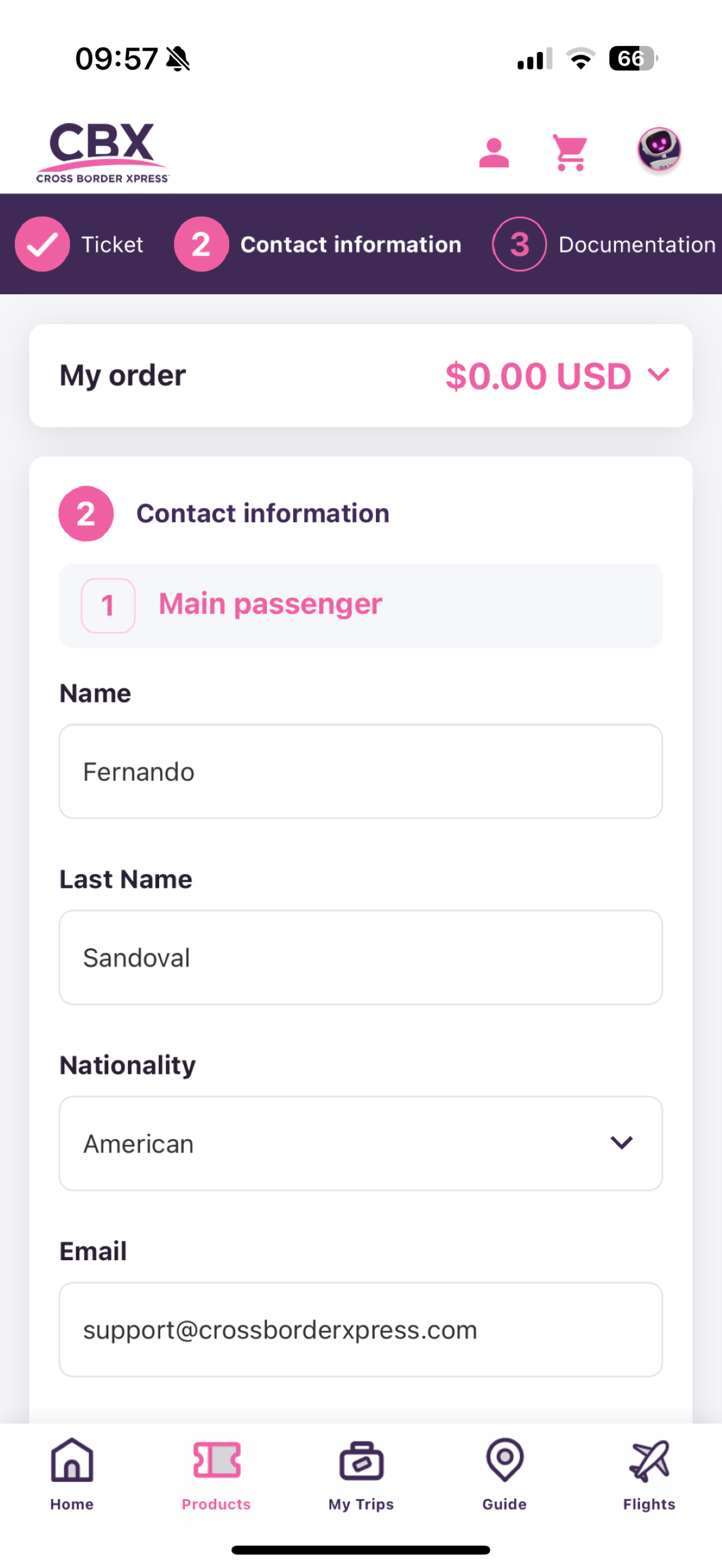722x1568 pixels.
Task: Open the Nationality dropdown
Action: (360, 1143)
